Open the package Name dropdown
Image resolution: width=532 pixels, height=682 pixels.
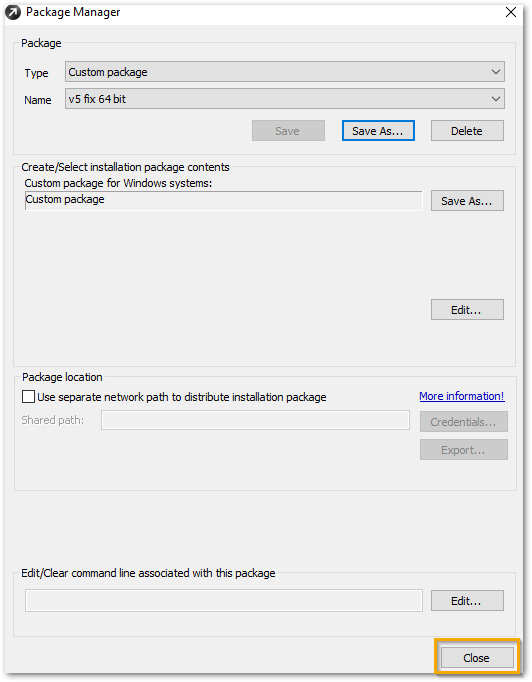pyautogui.click(x=285, y=99)
